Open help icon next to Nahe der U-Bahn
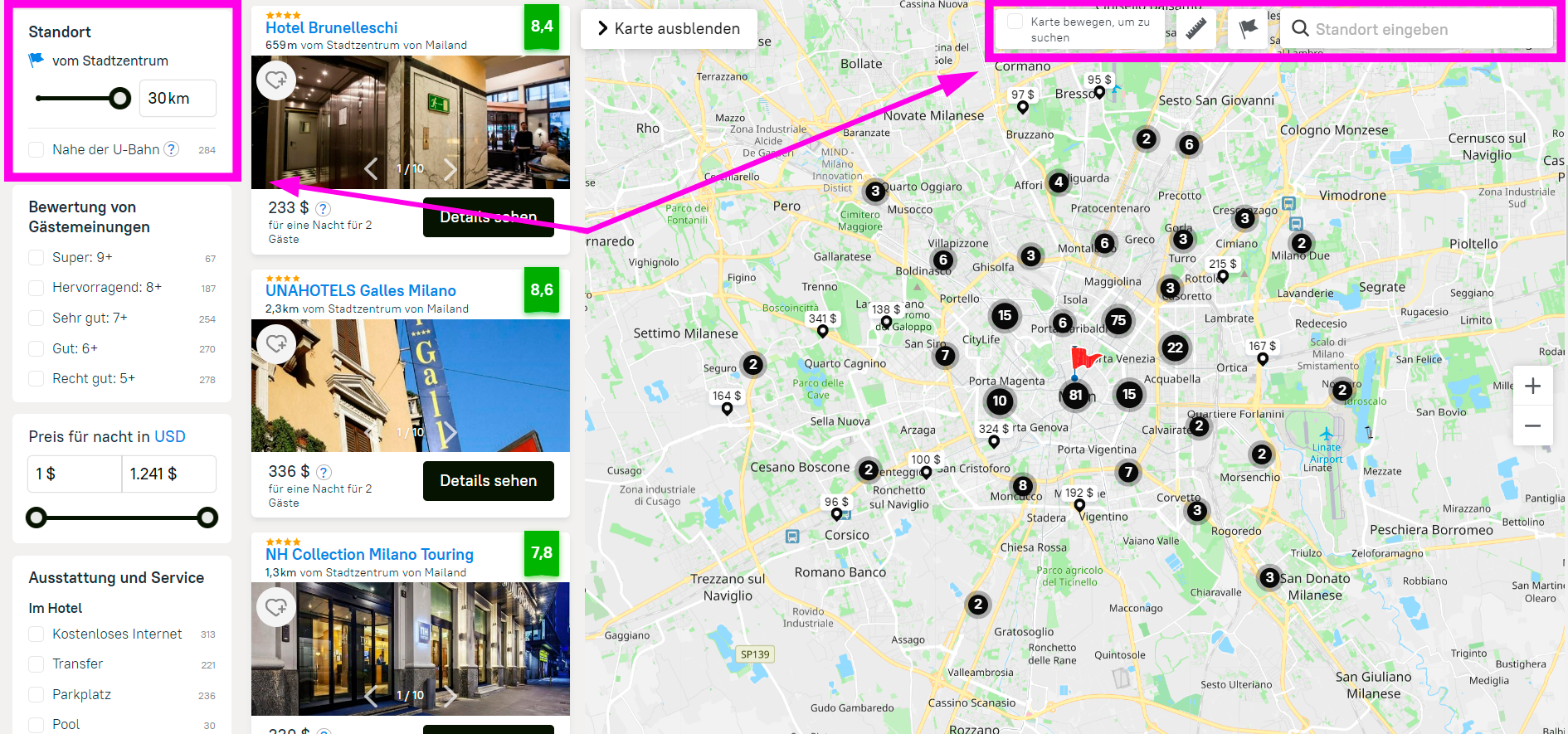The width and height of the screenshot is (1568, 734). click(x=171, y=149)
